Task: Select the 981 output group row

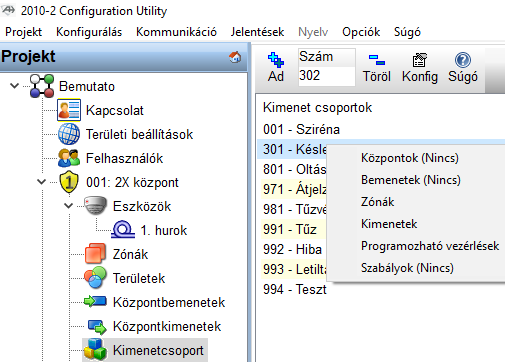Action: [295, 209]
